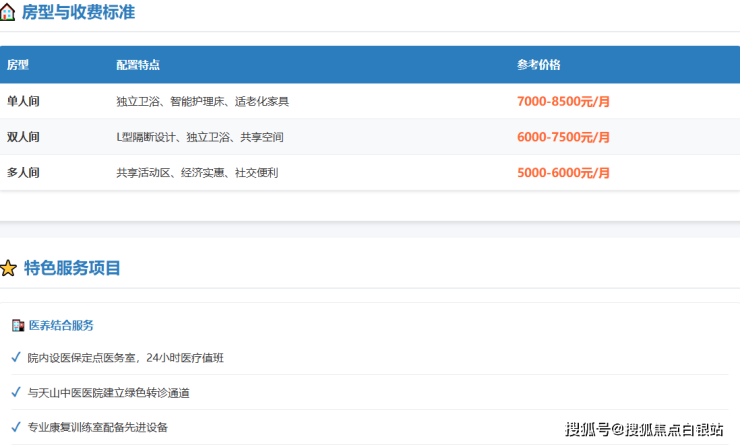740x445 pixels.
Task: Click the checkmark before 专业康复训练室
Action: [x=15, y=426]
